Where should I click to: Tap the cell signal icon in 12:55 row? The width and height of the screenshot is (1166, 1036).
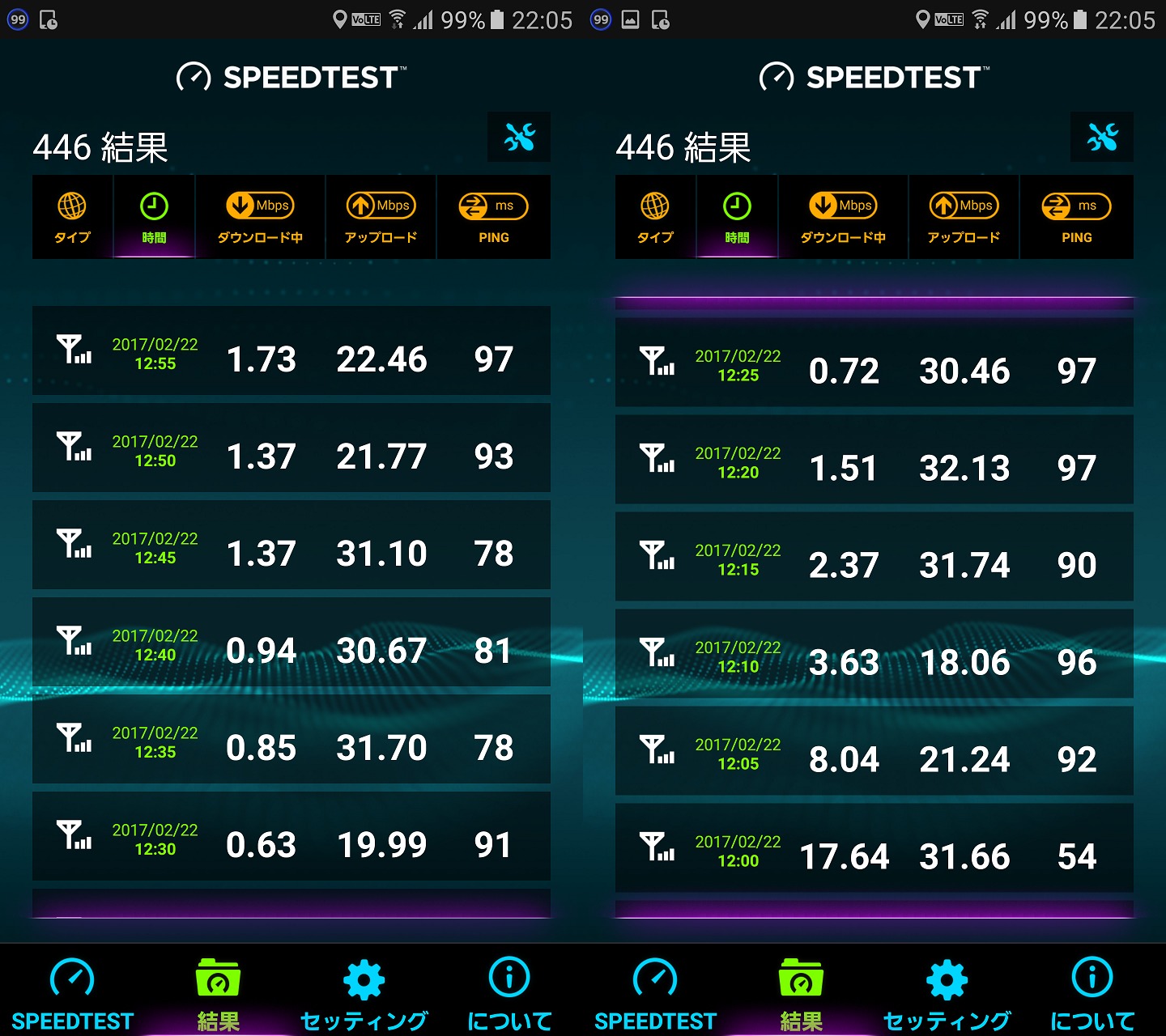point(74,350)
